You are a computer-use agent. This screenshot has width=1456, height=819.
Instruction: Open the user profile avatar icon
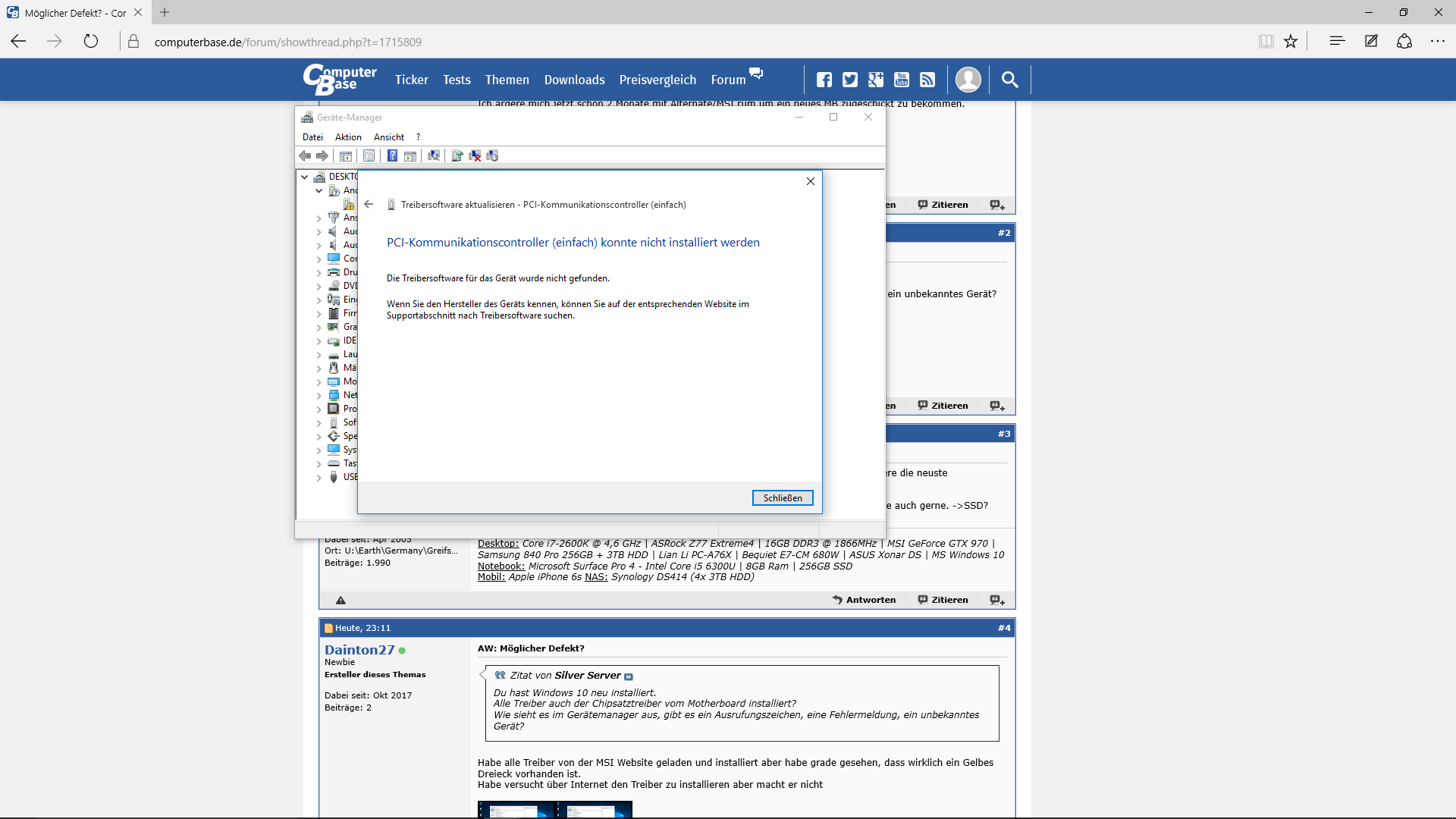968,80
